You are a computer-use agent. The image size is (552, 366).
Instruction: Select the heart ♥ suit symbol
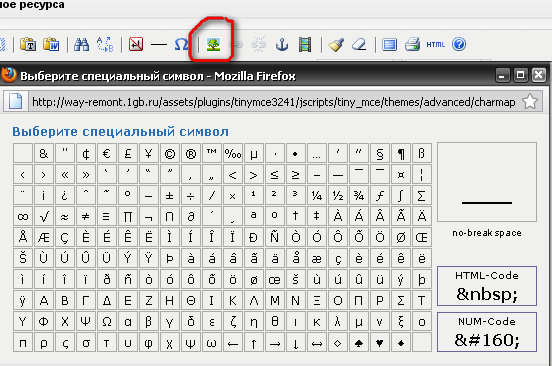point(380,342)
